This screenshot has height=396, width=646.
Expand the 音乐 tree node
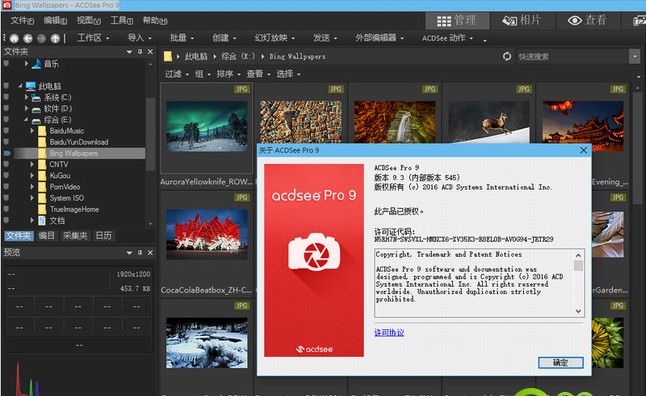[x=26, y=63]
